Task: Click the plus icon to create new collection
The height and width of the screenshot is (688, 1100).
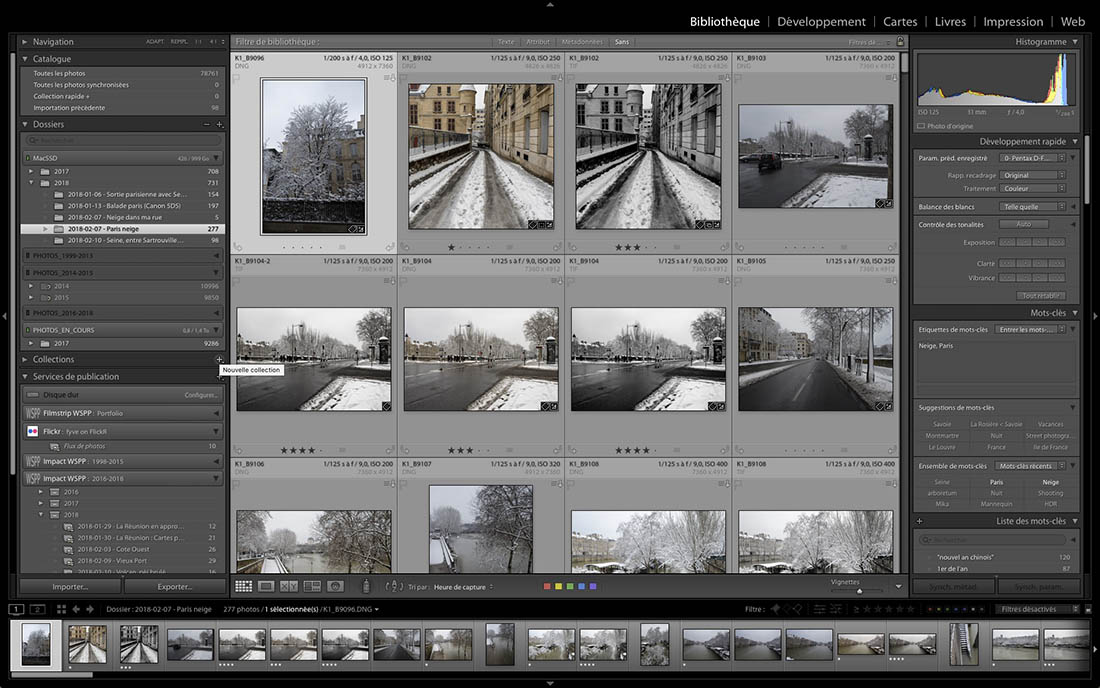Action: (219, 359)
